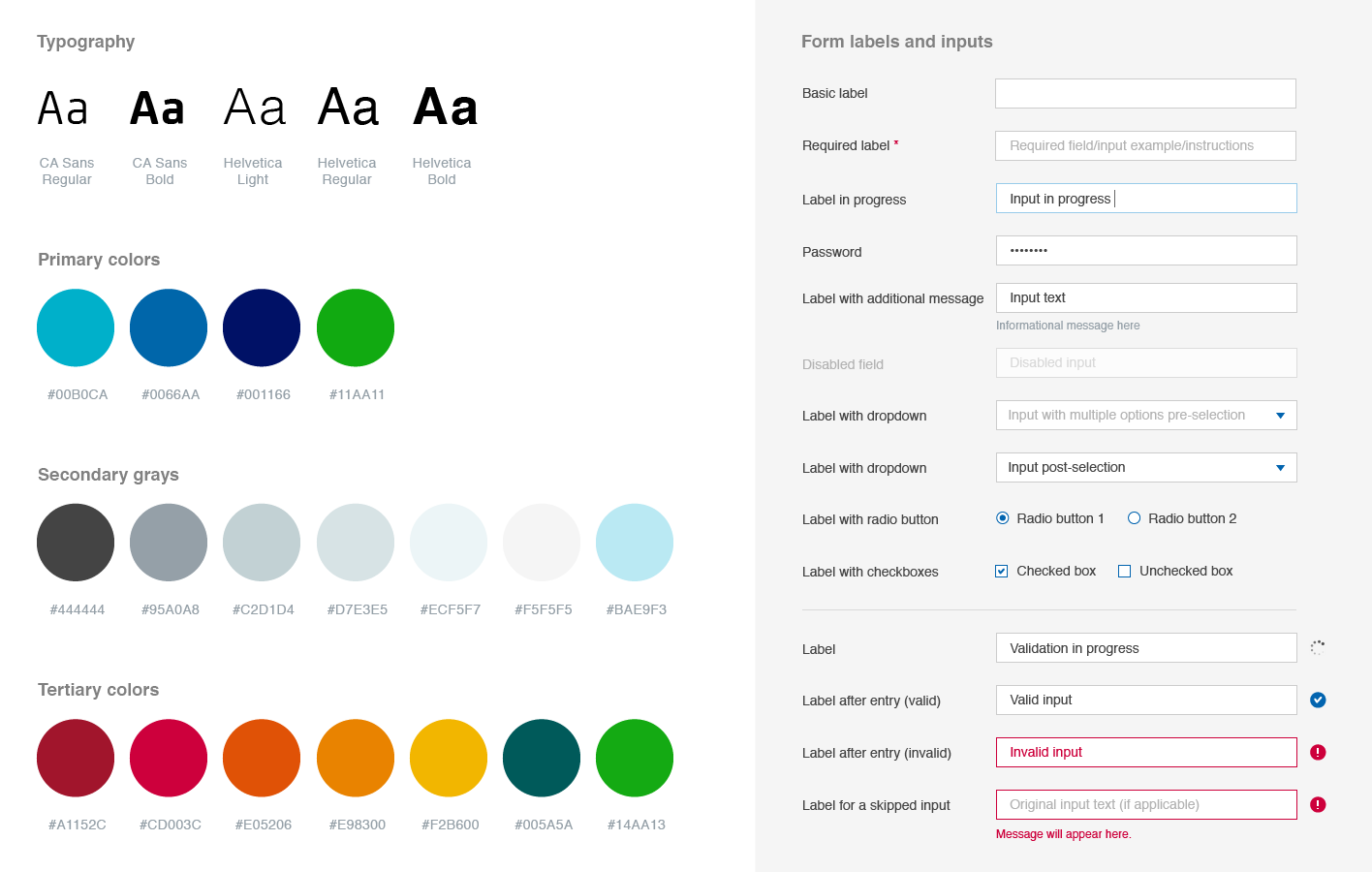Click the Label with additional message text

pos(892,298)
